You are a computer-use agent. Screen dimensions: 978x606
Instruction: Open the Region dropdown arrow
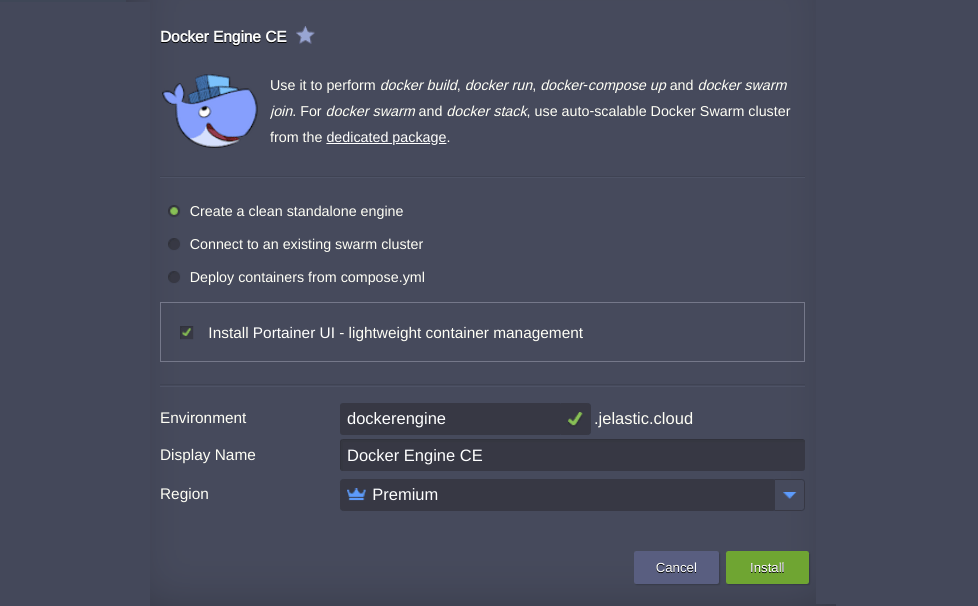click(790, 495)
